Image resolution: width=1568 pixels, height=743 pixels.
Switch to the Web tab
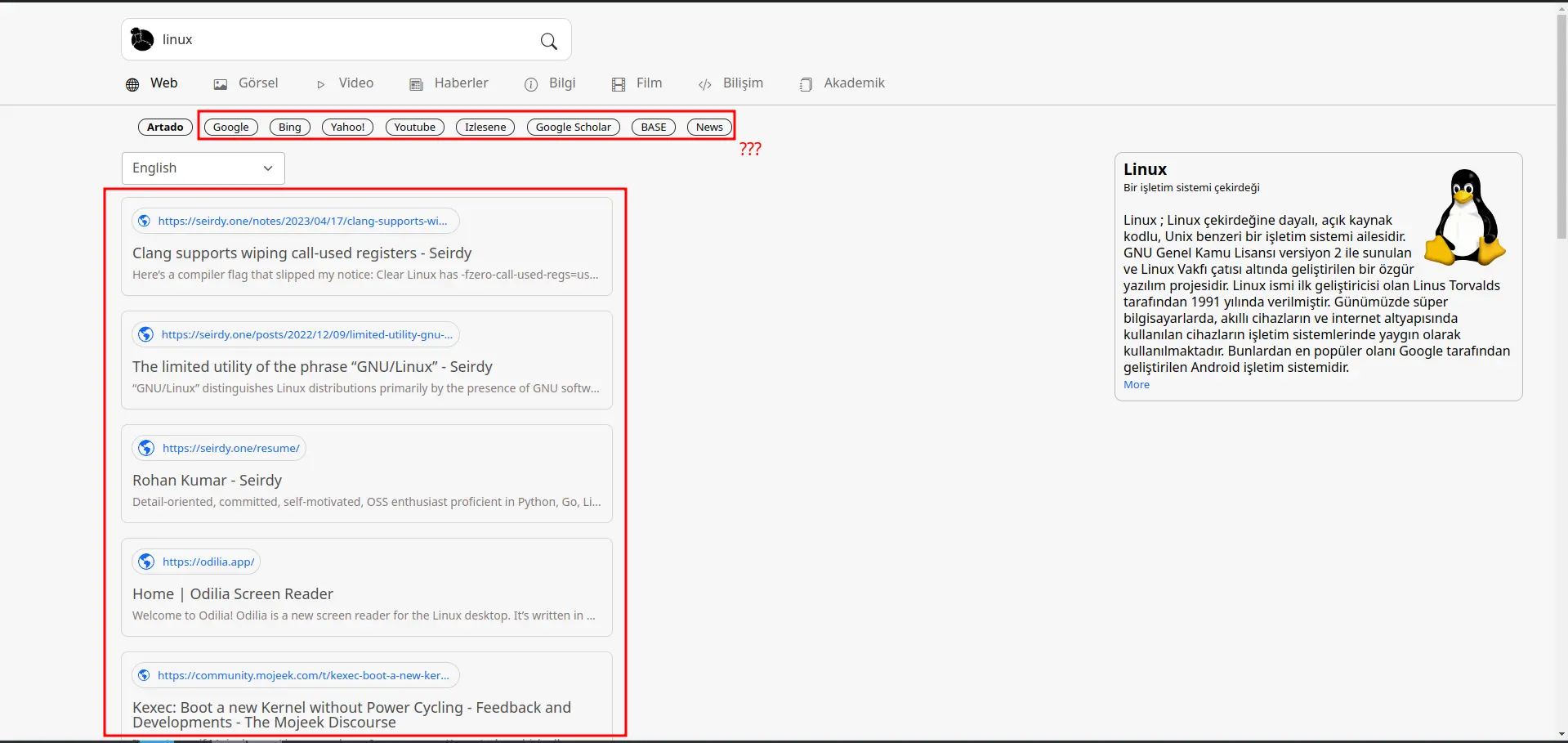tap(152, 83)
